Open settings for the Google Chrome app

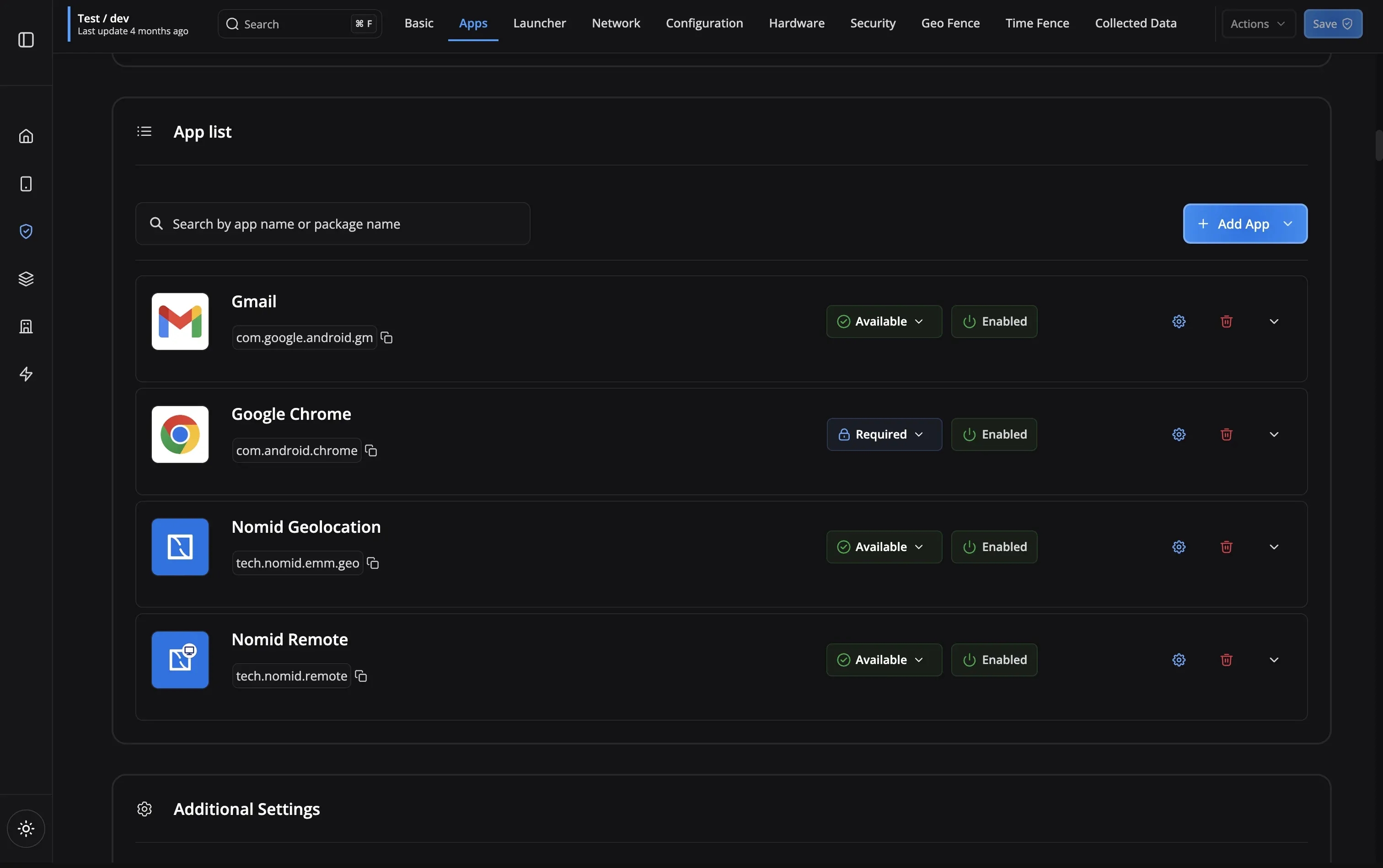click(1178, 434)
